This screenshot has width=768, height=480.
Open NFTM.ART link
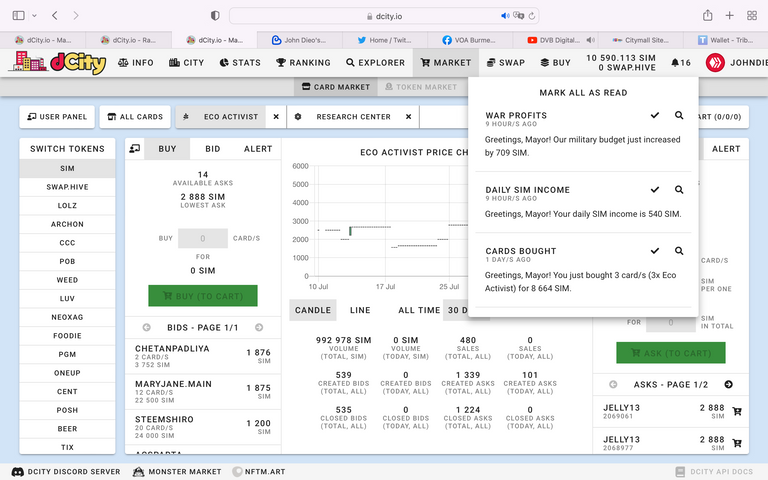[x=259, y=472]
